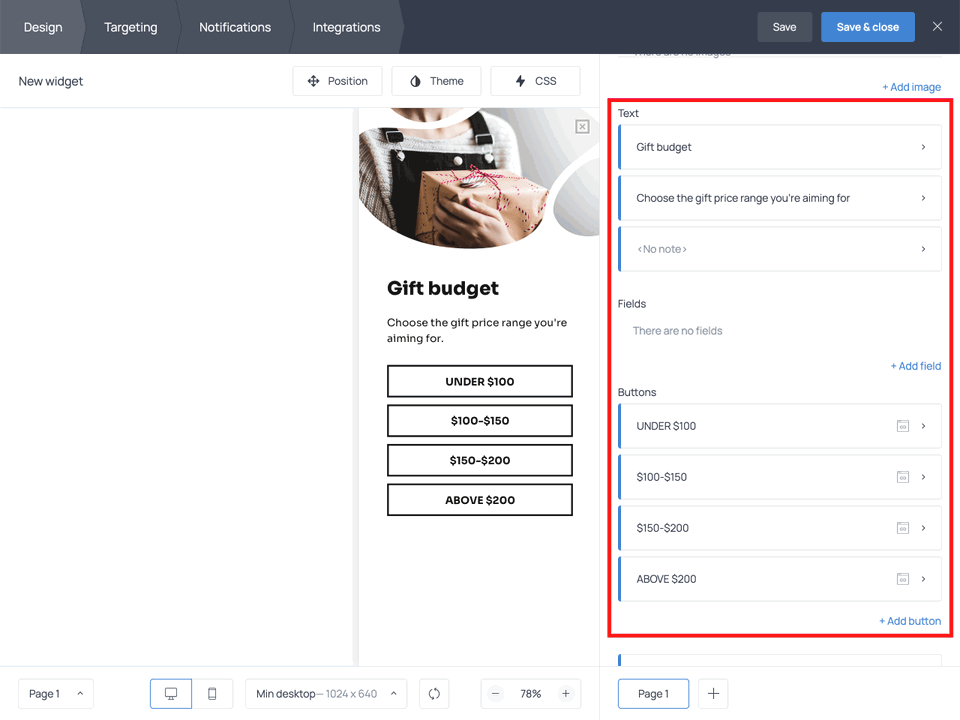Screen dimensions: 960x720
Task: Switch preview to mobile view icon
Action: (x=213, y=693)
